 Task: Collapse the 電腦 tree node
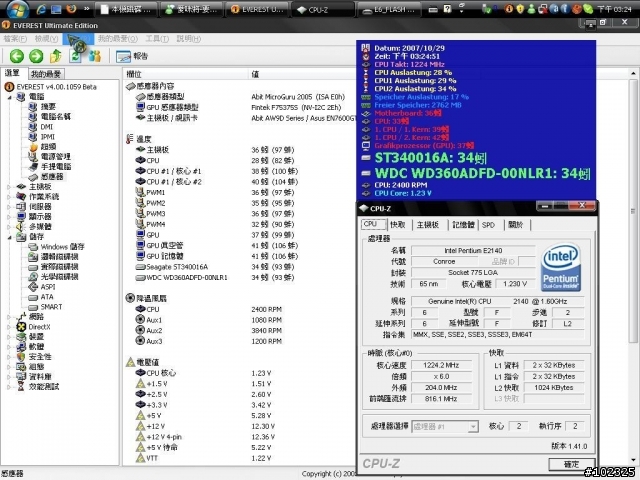pos(9,97)
